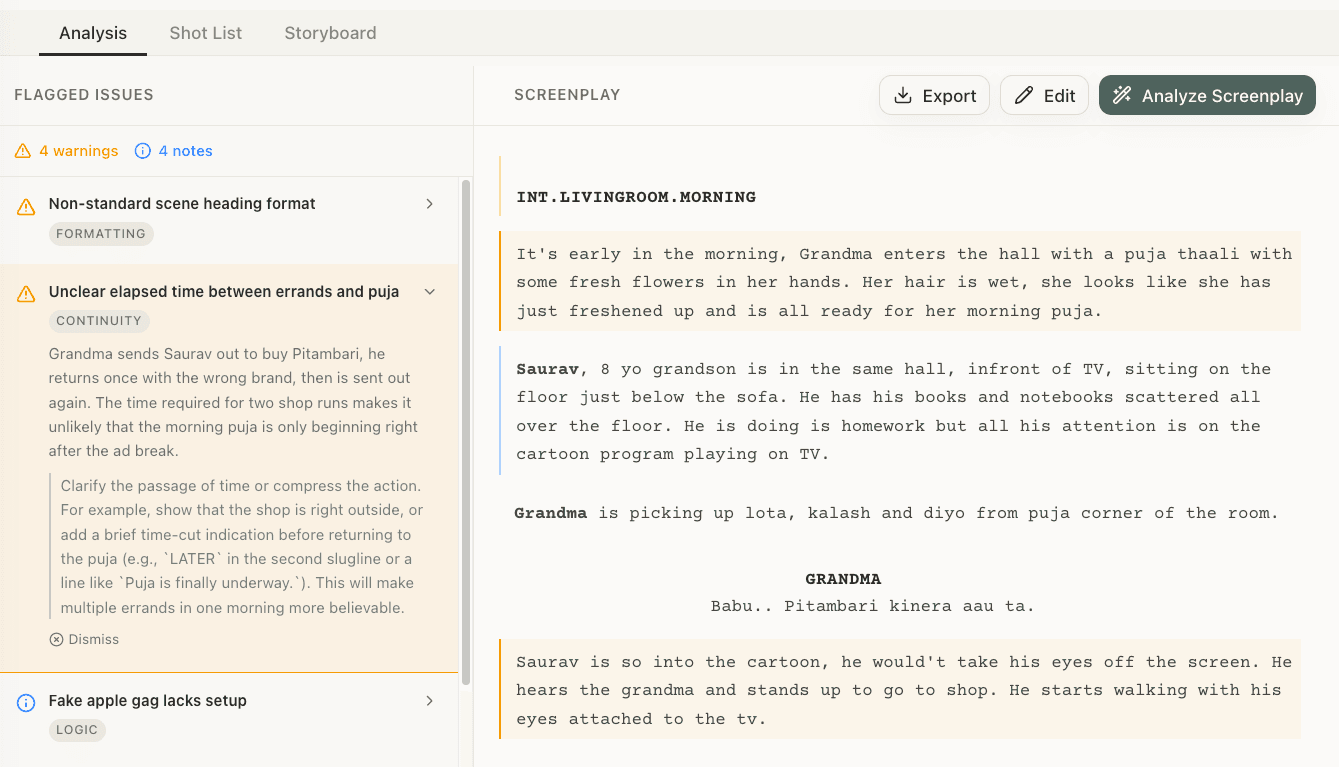The image size is (1339, 767).
Task: Dismiss the continuity warning
Action: pyautogui.click(x=85, y=639)
